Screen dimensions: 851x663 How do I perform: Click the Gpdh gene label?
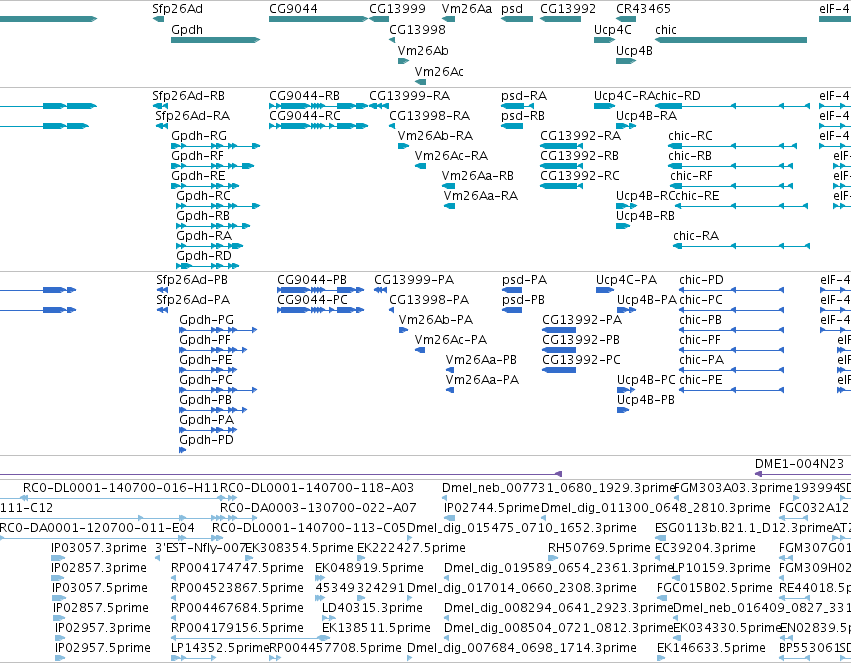(x=187, y=30)
